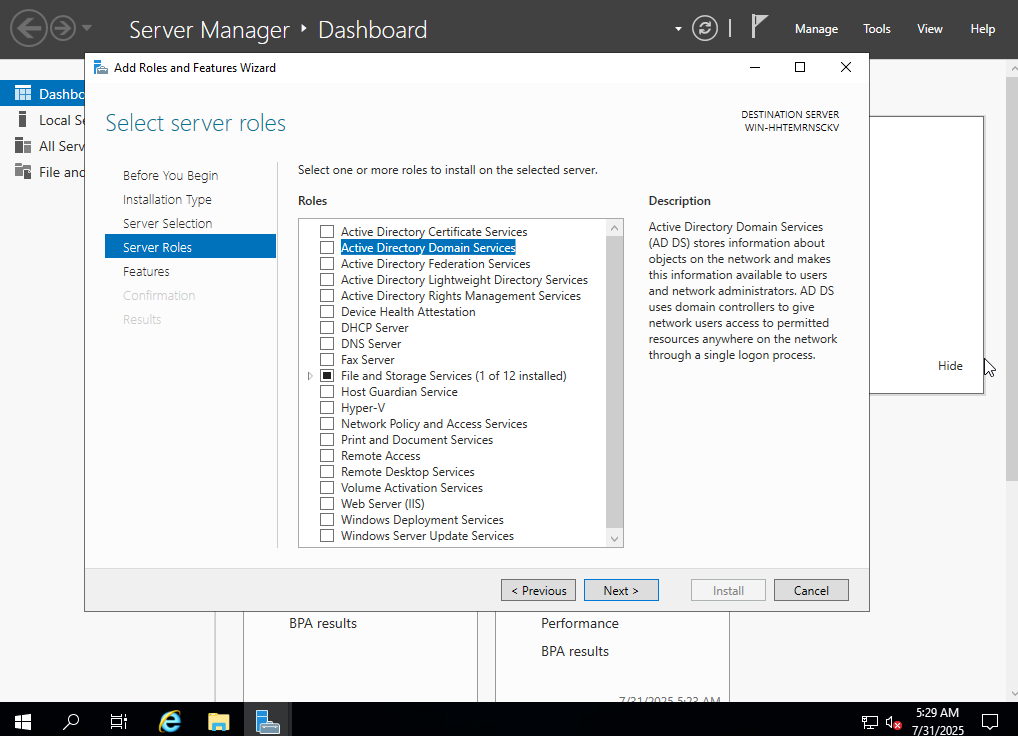The image size is (1018, 736).
Task: Click the Server Manager refresh icon
Action: [x=705, y=28]
